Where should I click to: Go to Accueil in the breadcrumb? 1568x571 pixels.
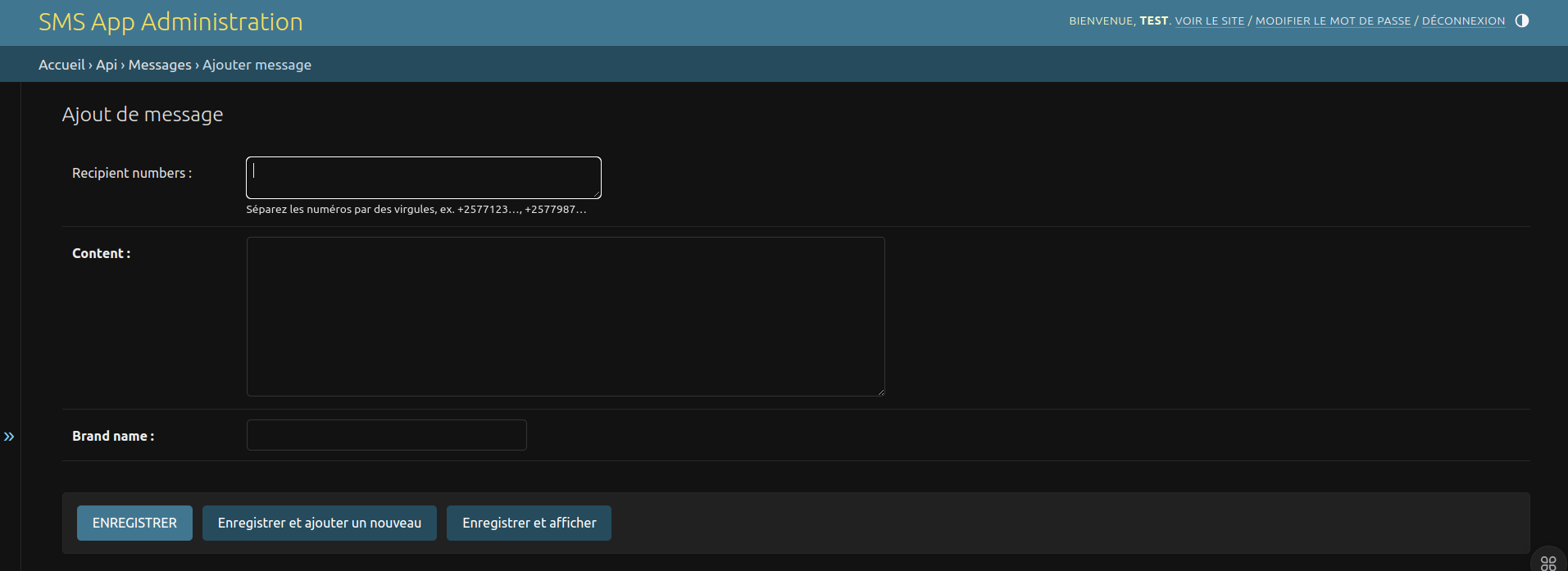coord(61,65)
